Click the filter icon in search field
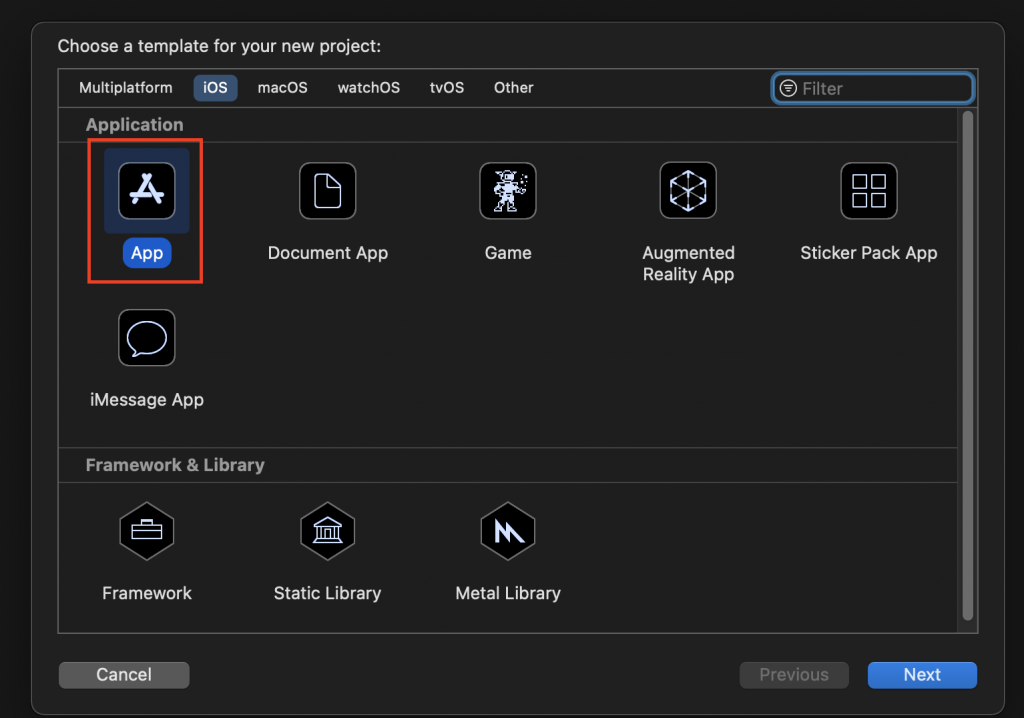Image resolution: width=1024 pixels, height=718 pixels. (x=788, y=88)
